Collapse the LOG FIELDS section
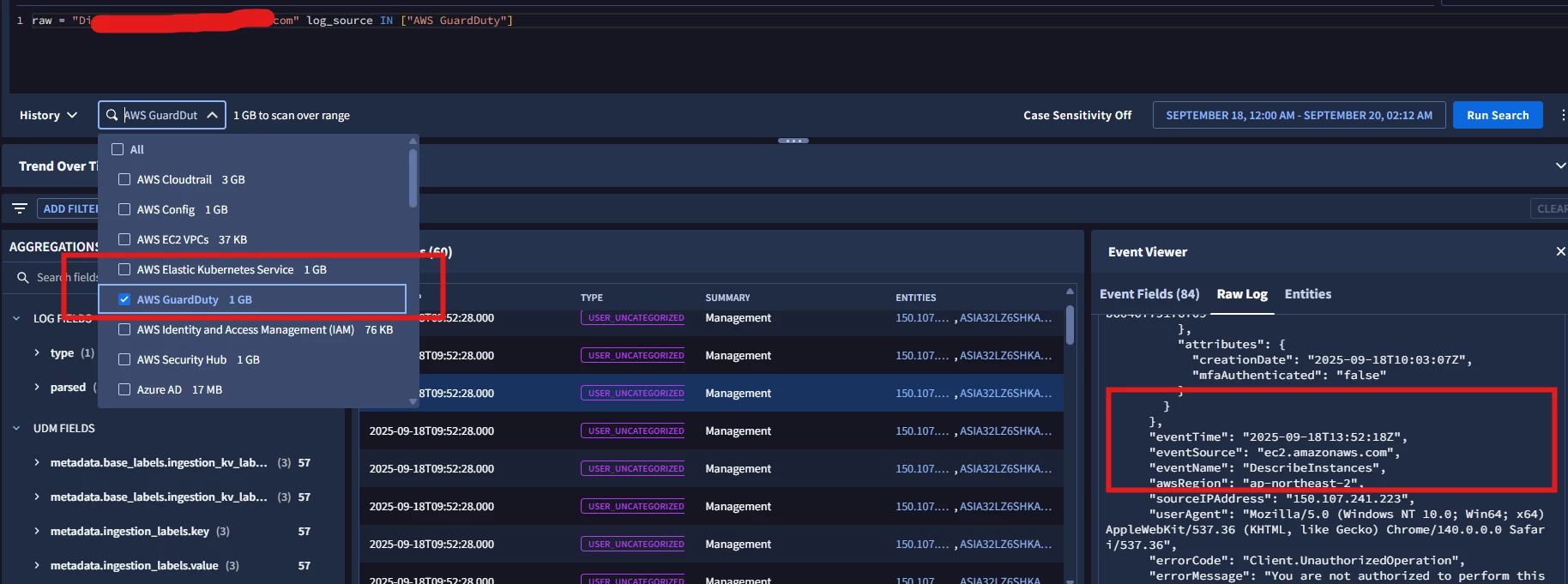This screenshot has height=584, width=1568. (x=16, y=318)
